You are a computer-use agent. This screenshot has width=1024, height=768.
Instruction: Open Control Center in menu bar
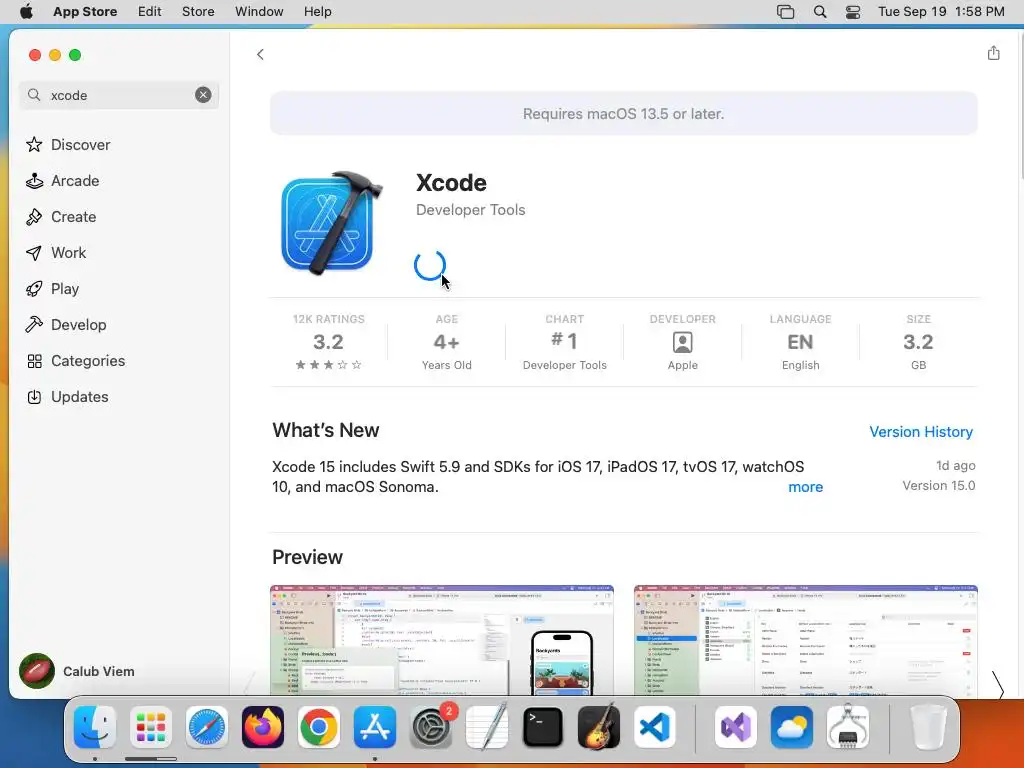[x=853, y=12]
